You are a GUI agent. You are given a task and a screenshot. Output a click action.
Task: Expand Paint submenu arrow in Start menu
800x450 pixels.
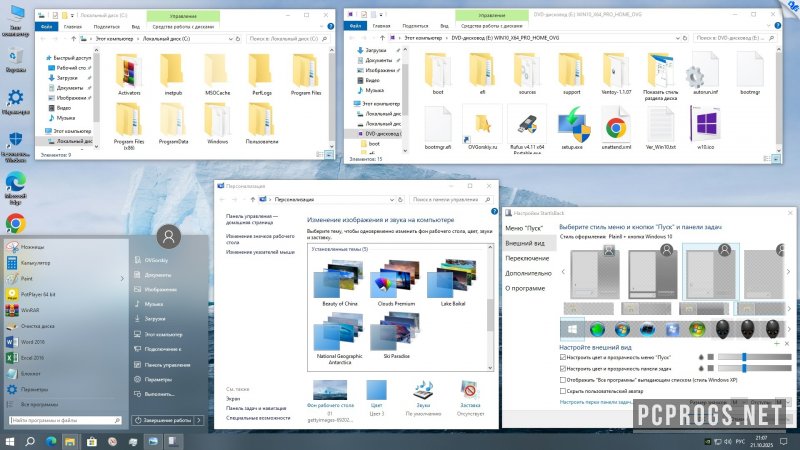[x=121, y=279]
